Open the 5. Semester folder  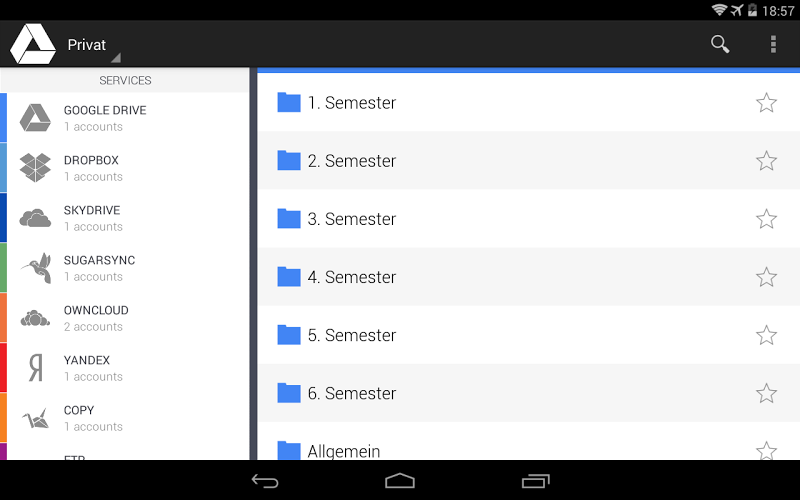click(529, 335)
